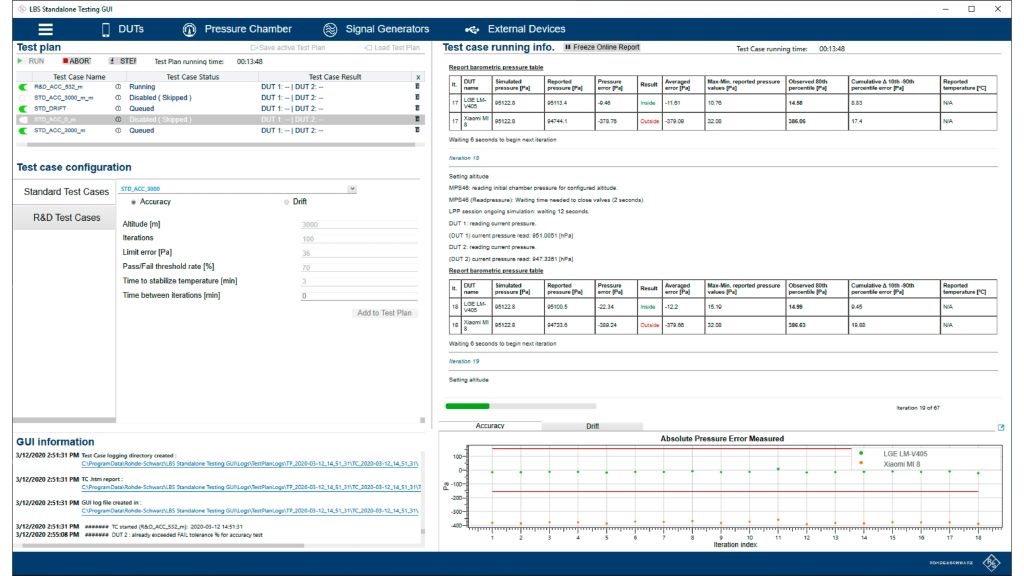Expand the STD_ACC_3000 test case dropdown
Image resolution: width=1024 pixels, height=576 pixels.
pos(351,188)
